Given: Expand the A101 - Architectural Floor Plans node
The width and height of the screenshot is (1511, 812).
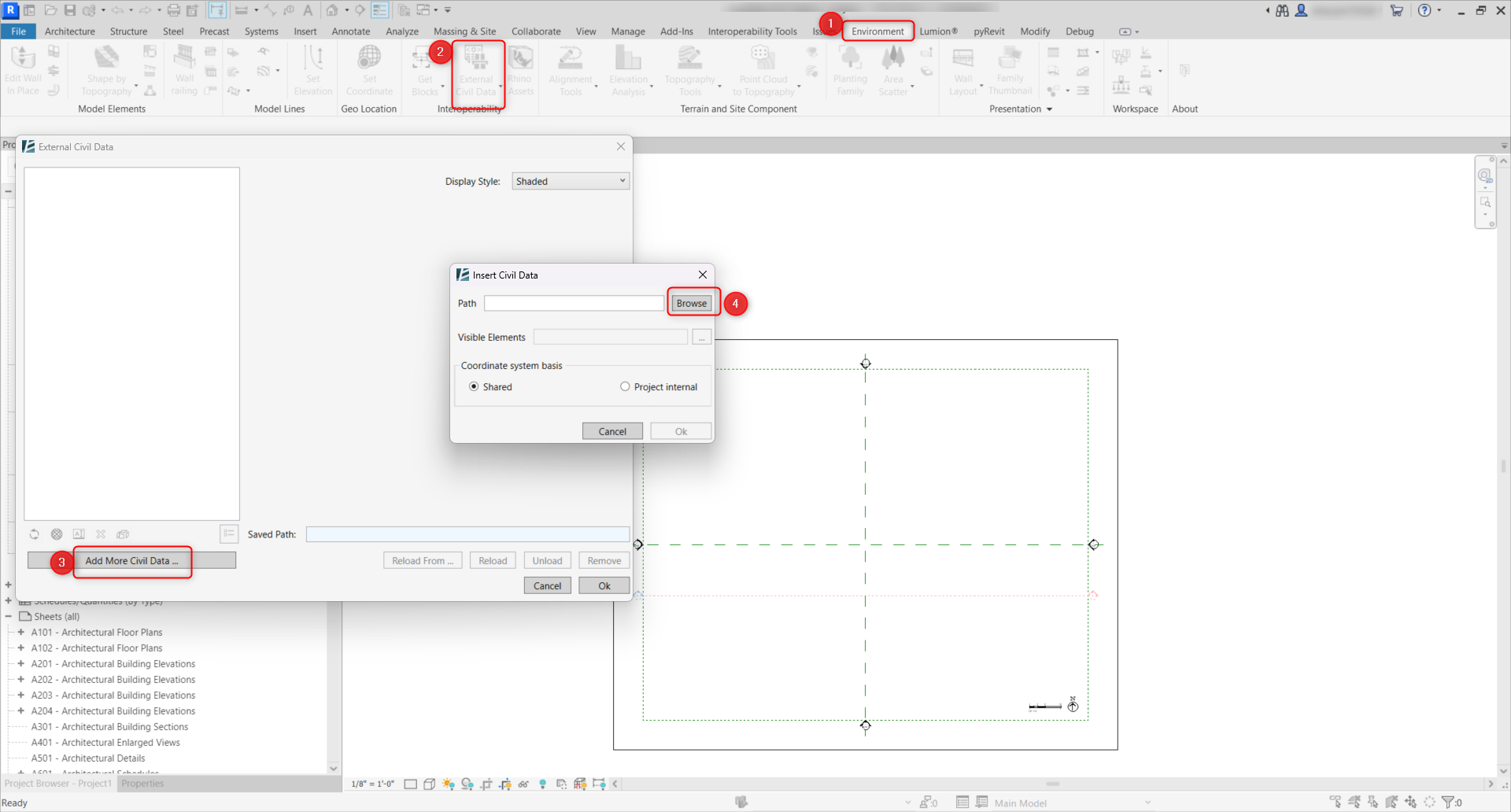Looking at the screenshot, I should click(x=20, y=632).
